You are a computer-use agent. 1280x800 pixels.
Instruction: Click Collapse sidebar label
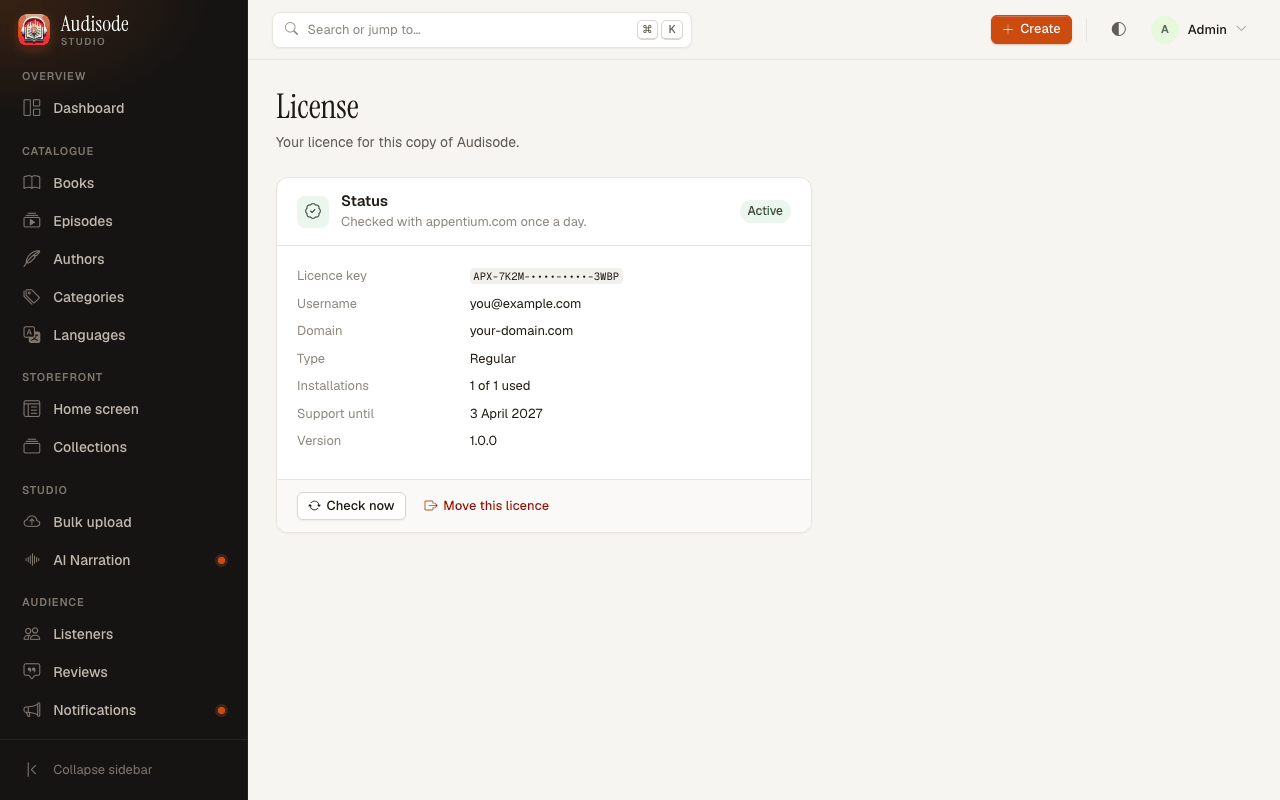pyautogui.click(x=102, y=770)
